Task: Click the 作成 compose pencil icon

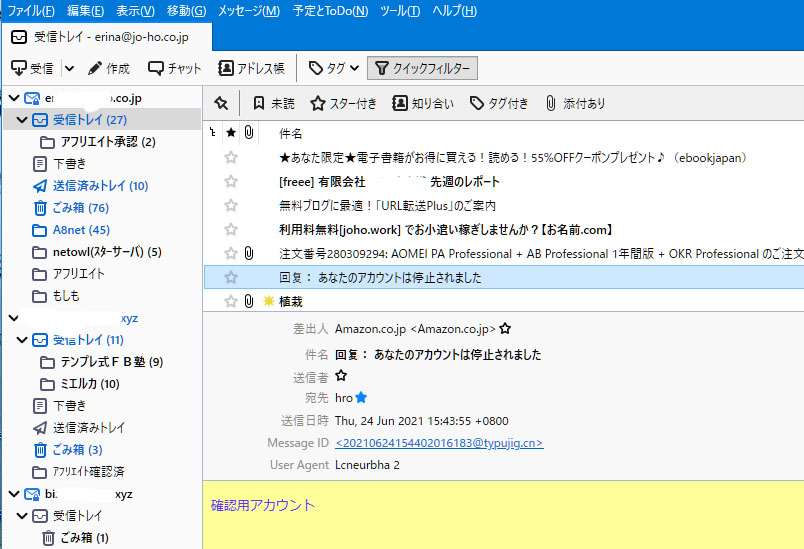Action: point(95,68)
